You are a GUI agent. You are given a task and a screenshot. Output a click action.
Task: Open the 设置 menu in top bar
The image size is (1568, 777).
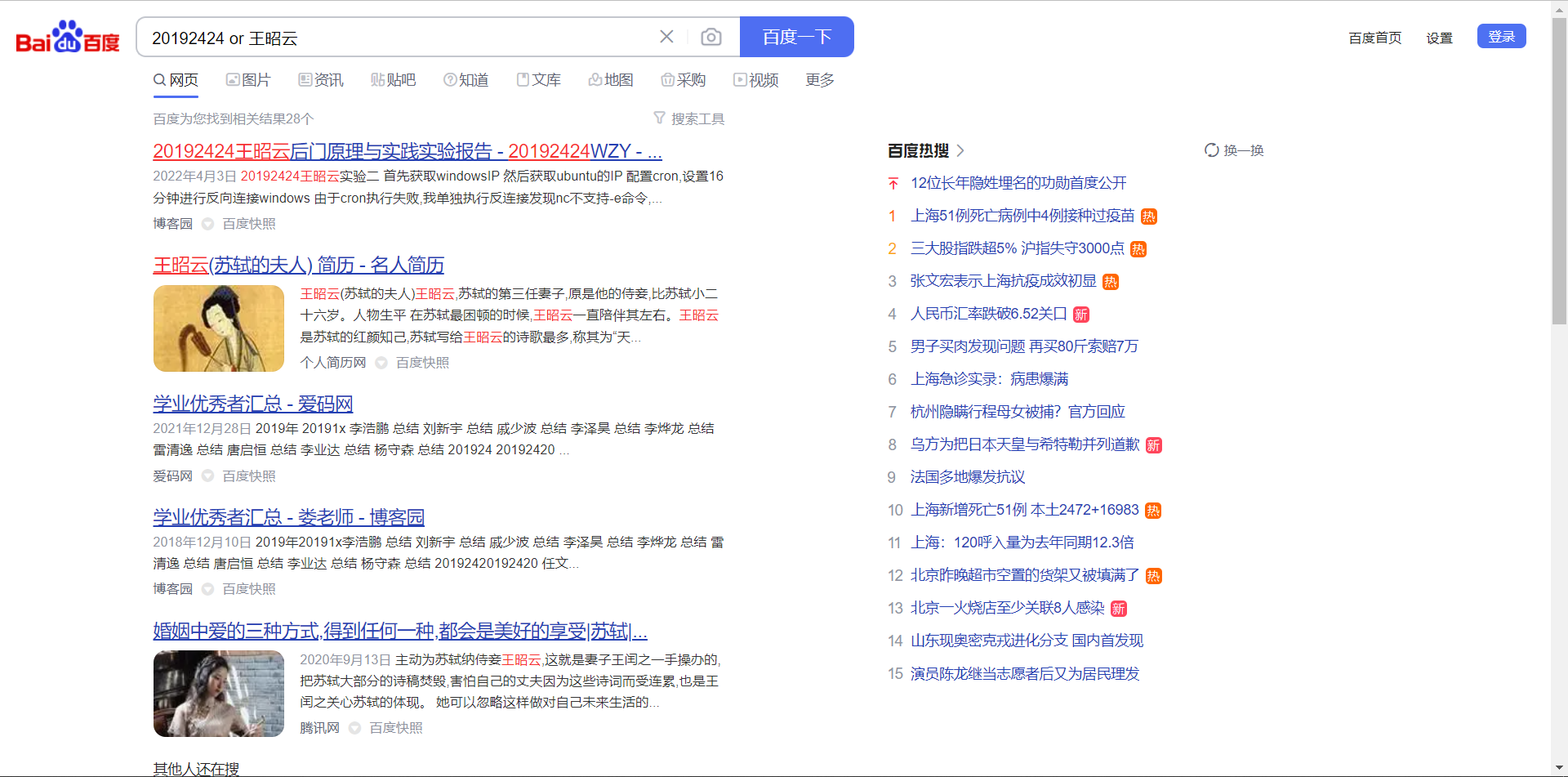coord(1440,38)
